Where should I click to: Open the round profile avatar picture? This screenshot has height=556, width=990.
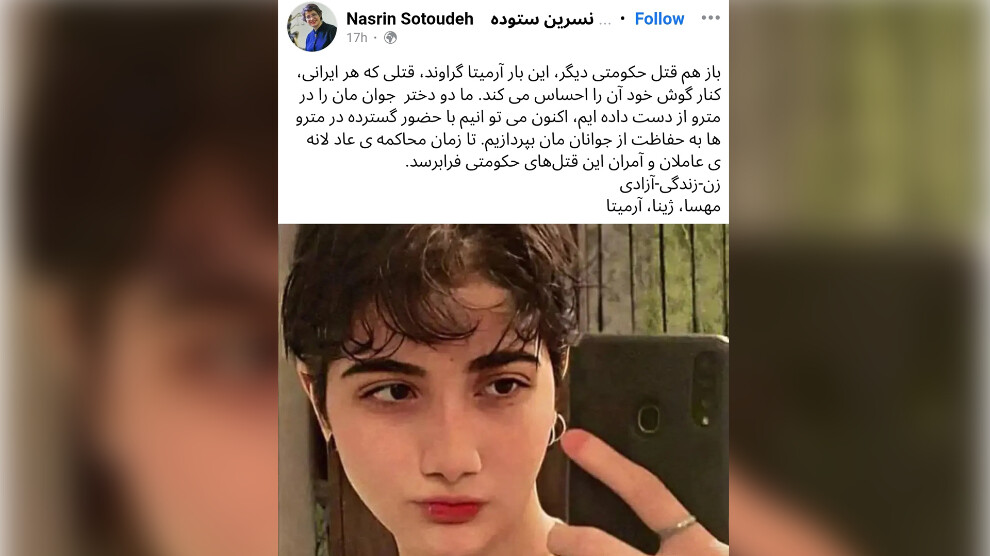312,26
